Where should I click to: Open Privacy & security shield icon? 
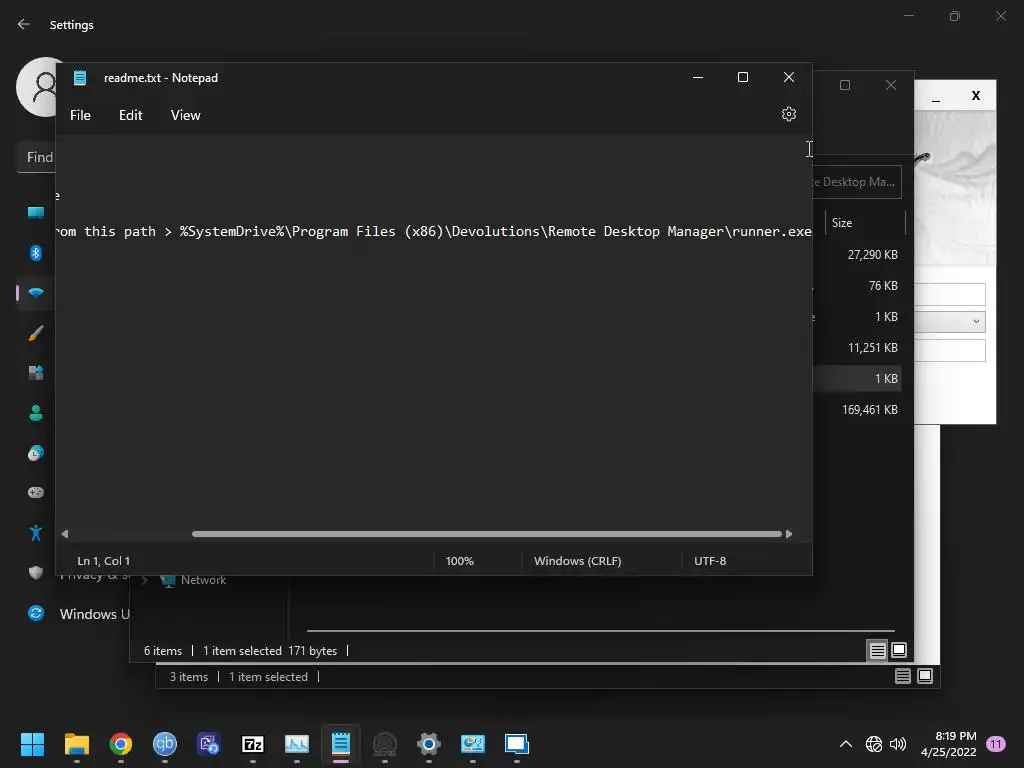tap(36, 573)
